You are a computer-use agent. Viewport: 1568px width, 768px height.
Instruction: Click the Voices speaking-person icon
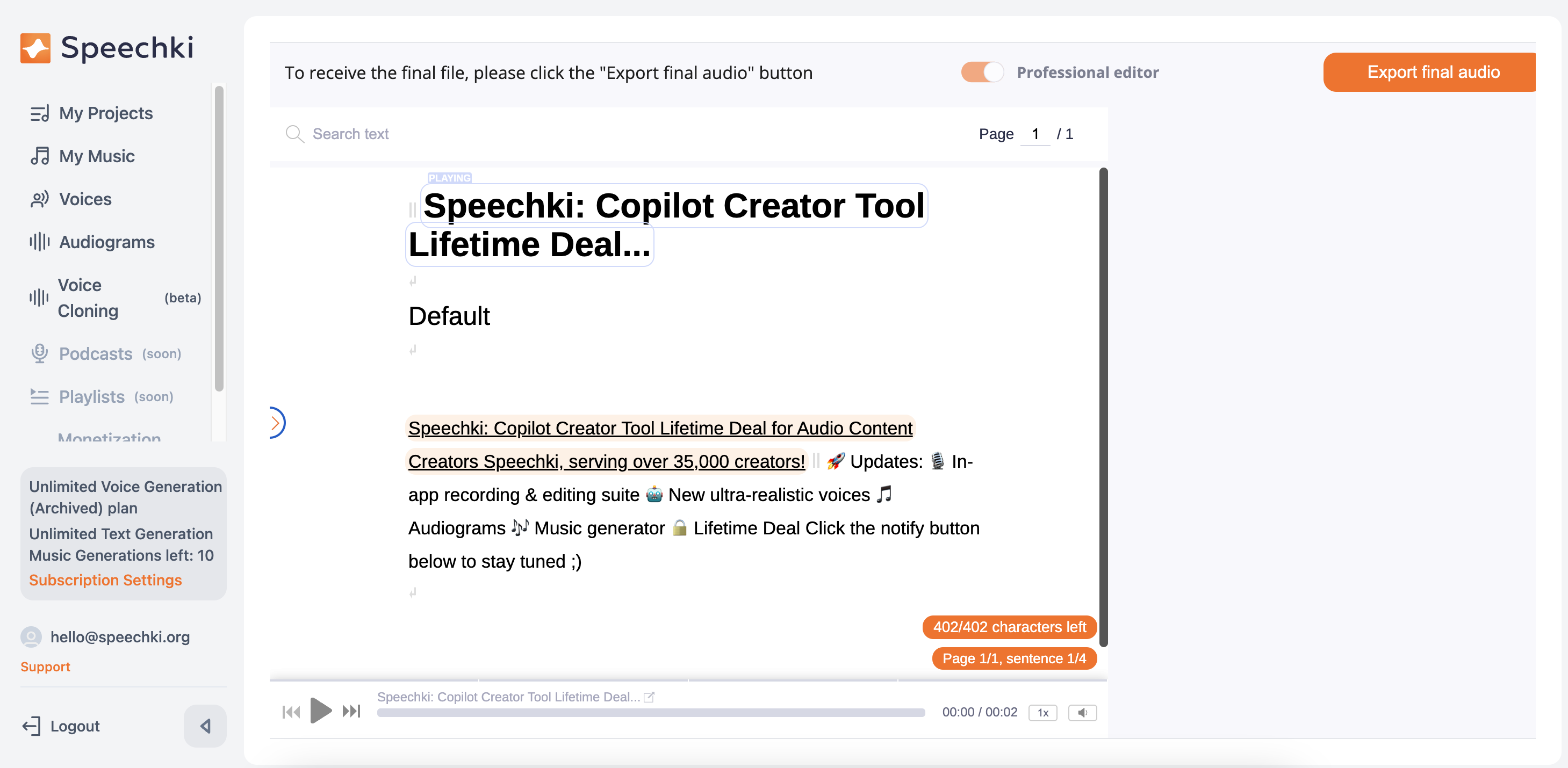[40, 200]
